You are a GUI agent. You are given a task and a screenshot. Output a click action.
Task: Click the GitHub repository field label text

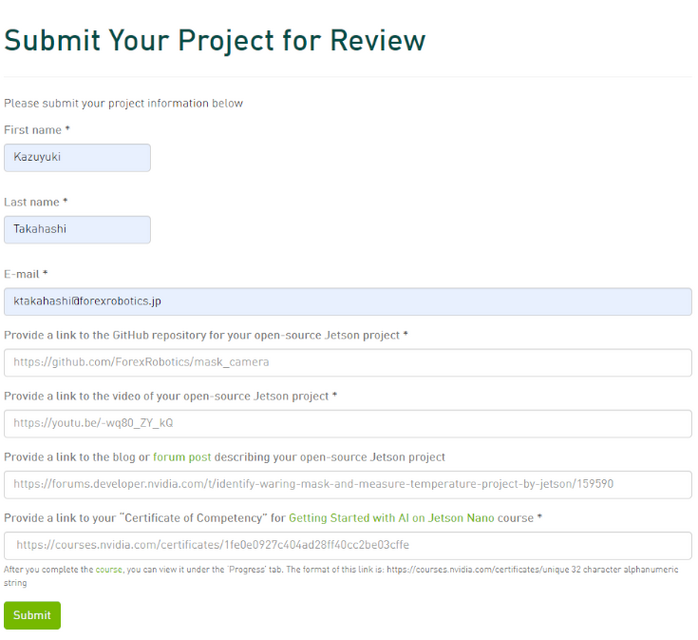point(205,335)
